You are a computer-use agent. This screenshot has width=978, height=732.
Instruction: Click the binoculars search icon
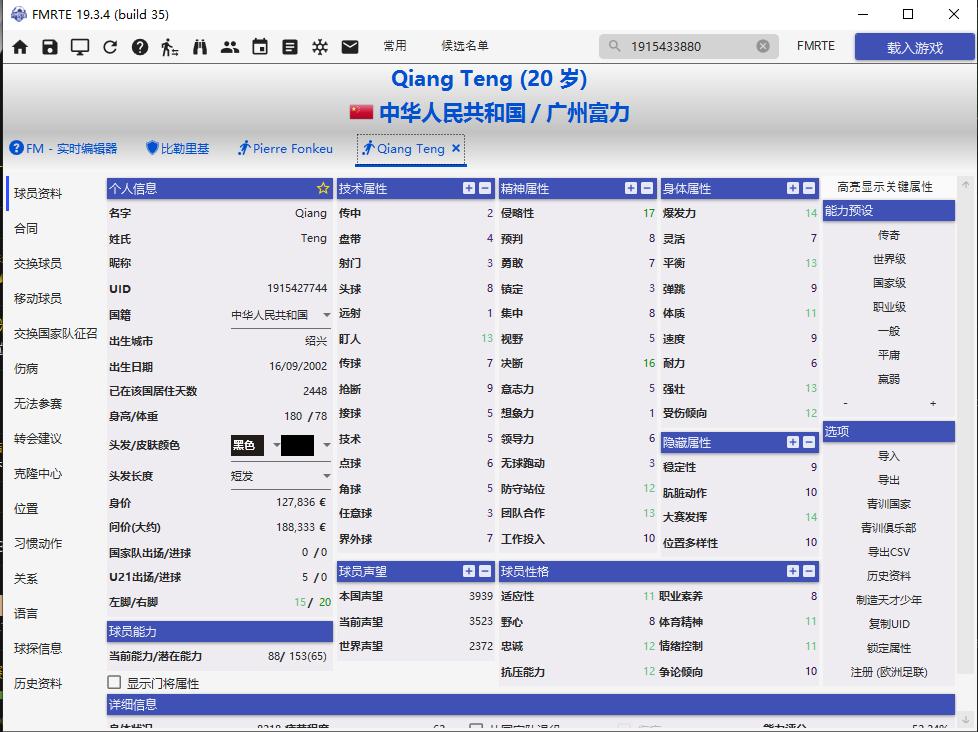(199, 45)
